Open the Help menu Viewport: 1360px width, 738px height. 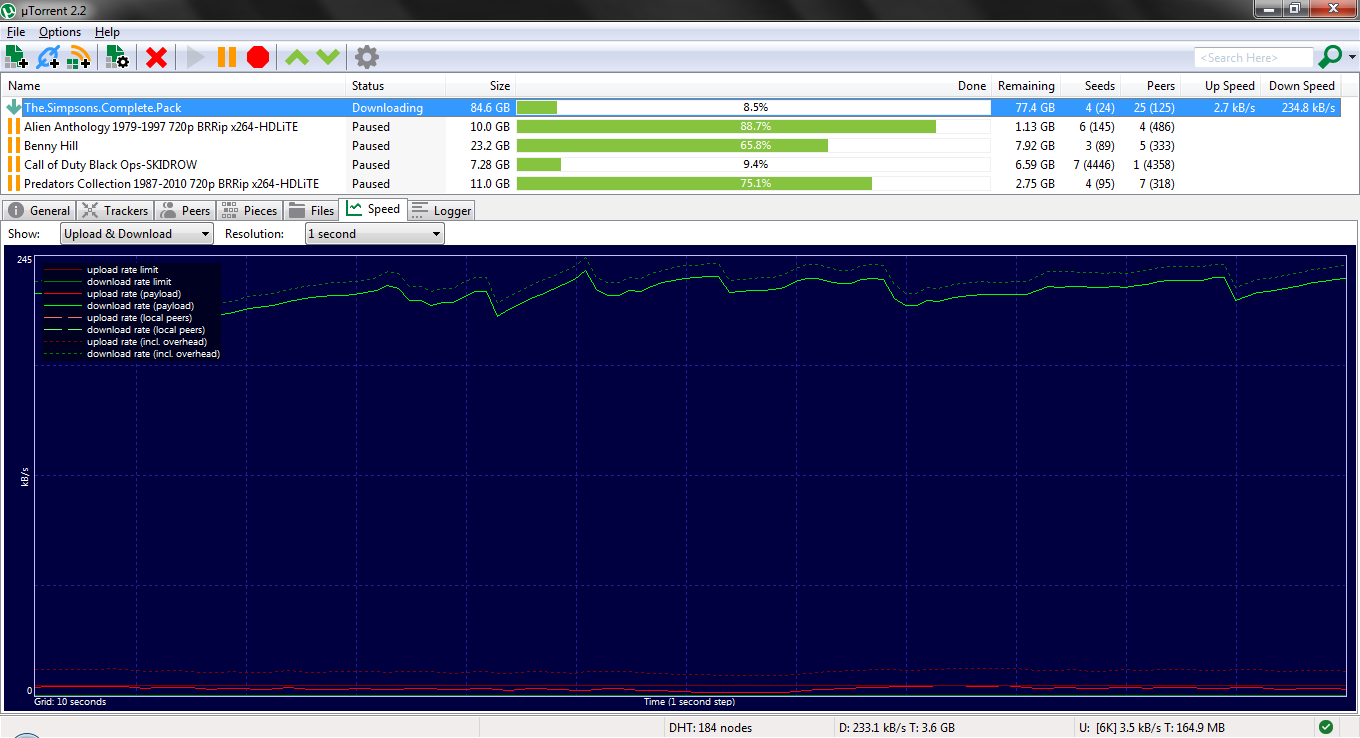[x=107, y=32]
